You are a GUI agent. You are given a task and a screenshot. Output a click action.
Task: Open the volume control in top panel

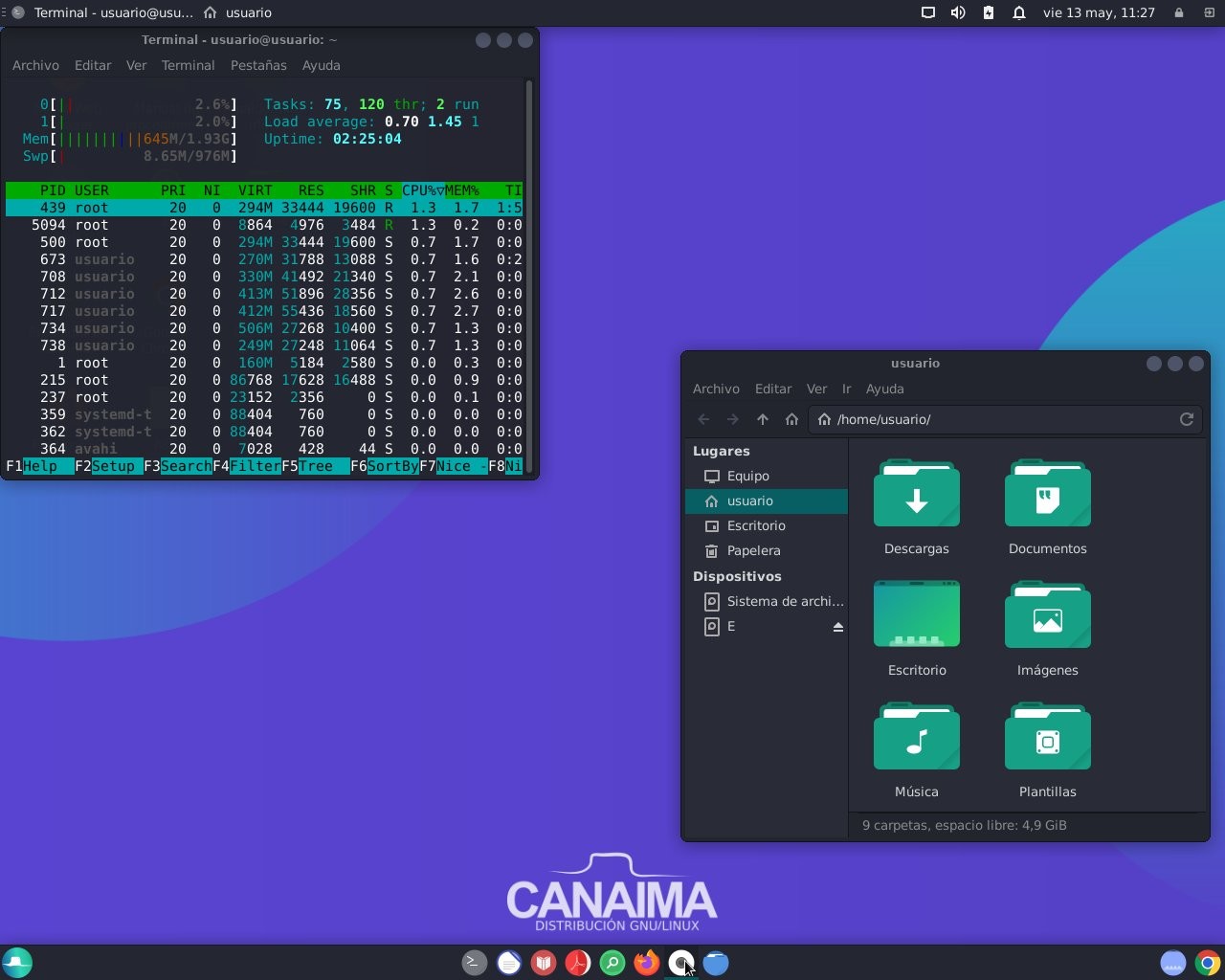958,12
